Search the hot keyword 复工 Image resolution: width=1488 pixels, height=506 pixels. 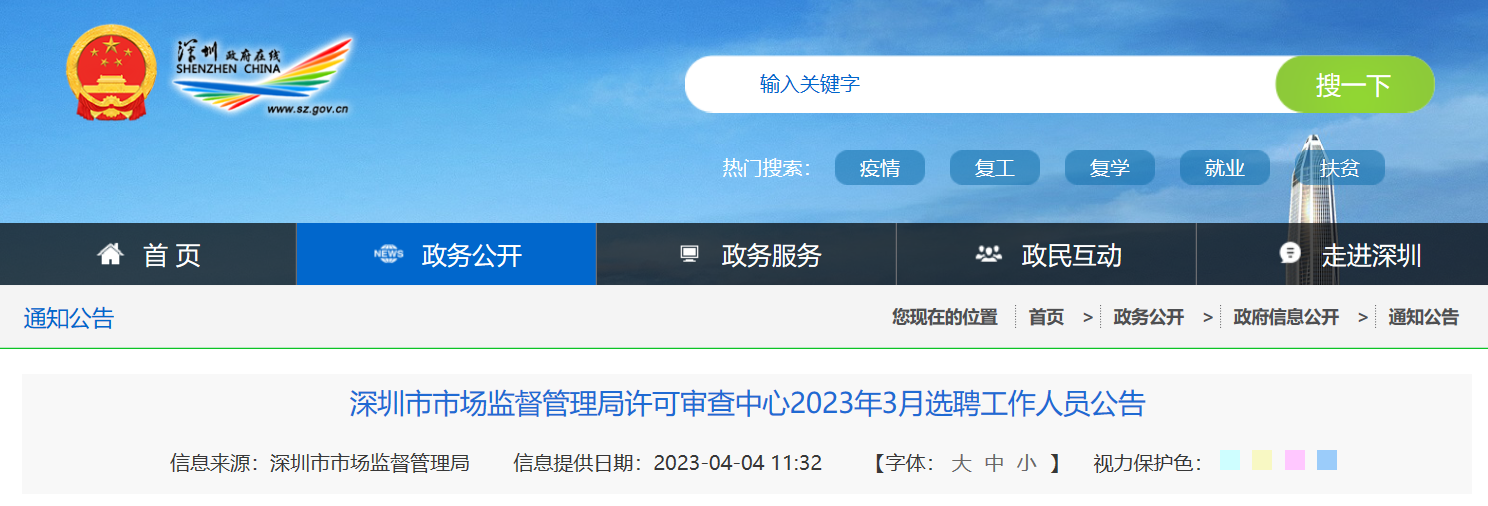[x=995, y=168]
